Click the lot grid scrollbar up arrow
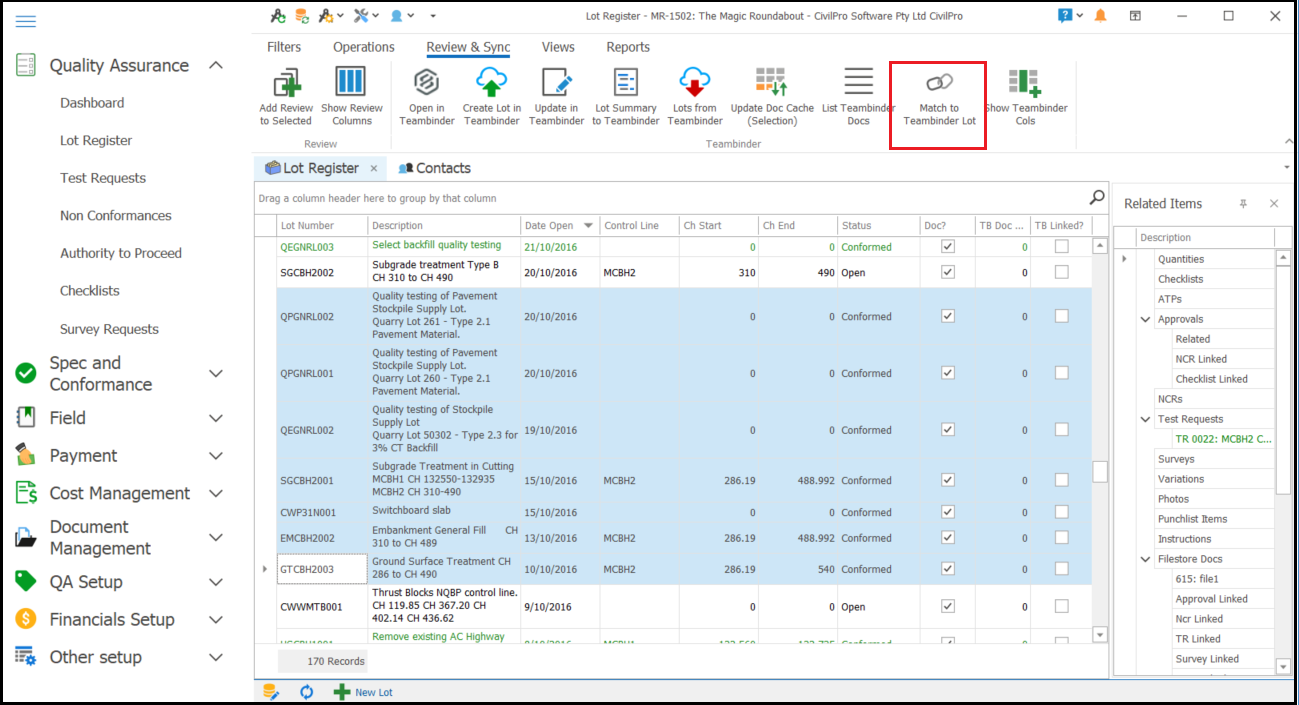 pos(1100,245)
